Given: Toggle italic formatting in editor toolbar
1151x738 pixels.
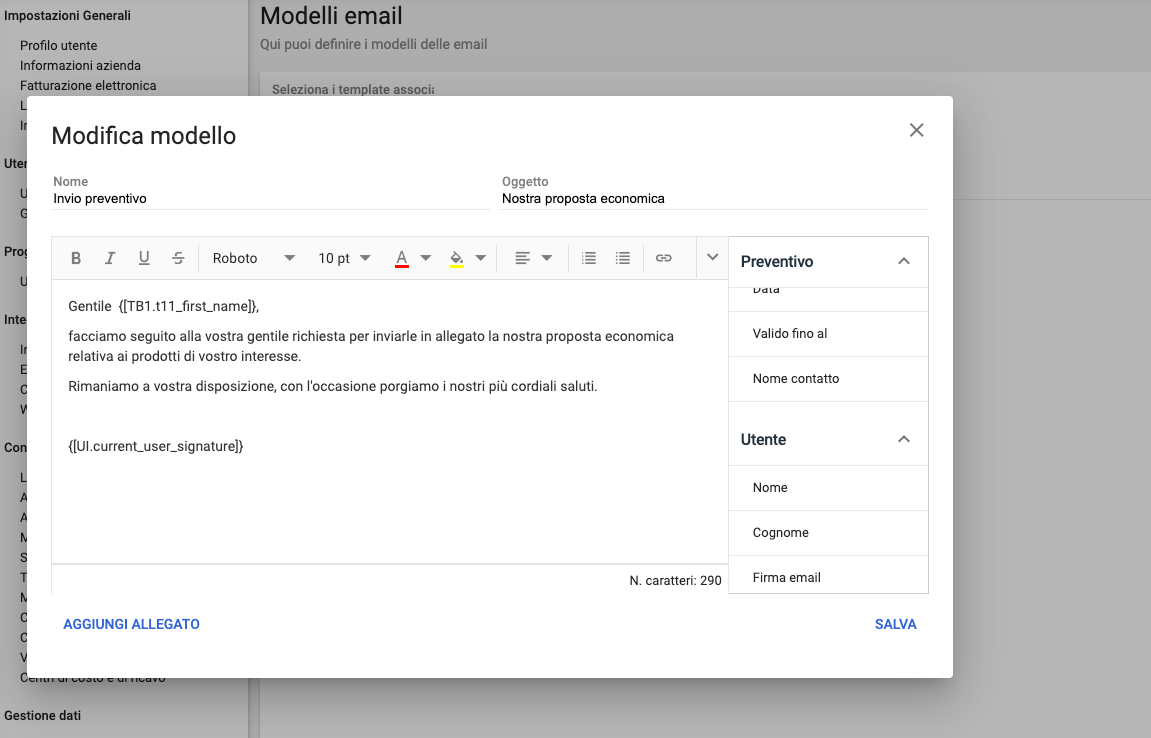Looking at the screenshot, I should point(110,258).
